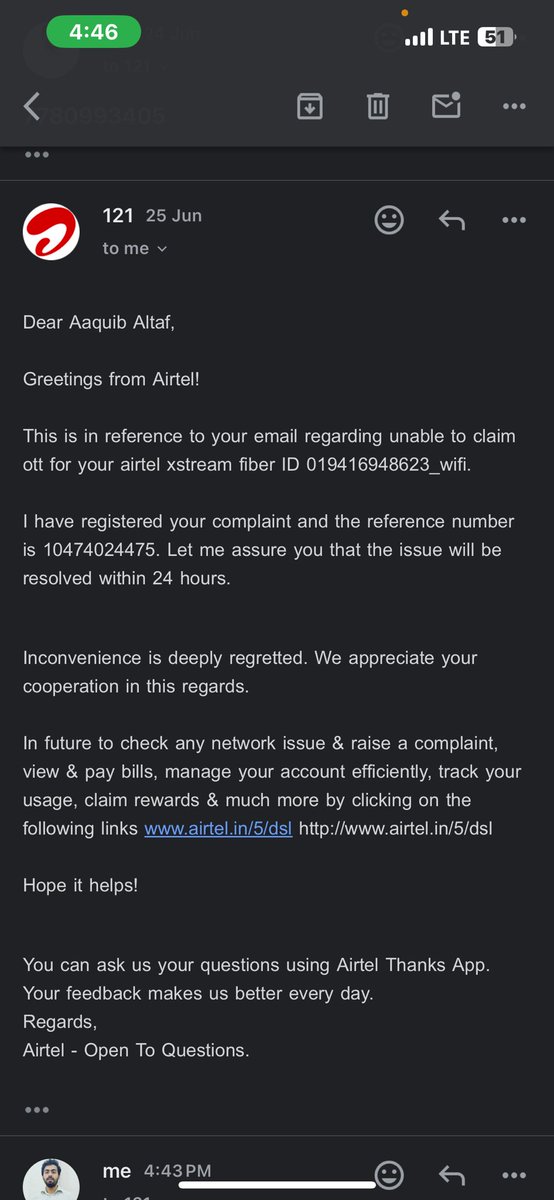Reply to the 121 message from 25 Jun
Viewport: 554px width, 1200px height.
click(452, 220)
